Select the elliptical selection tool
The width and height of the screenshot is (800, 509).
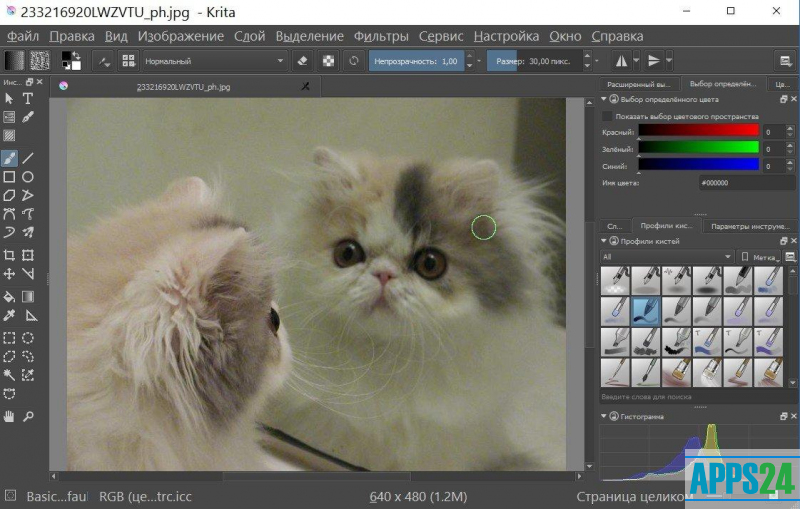pos(28,338)
